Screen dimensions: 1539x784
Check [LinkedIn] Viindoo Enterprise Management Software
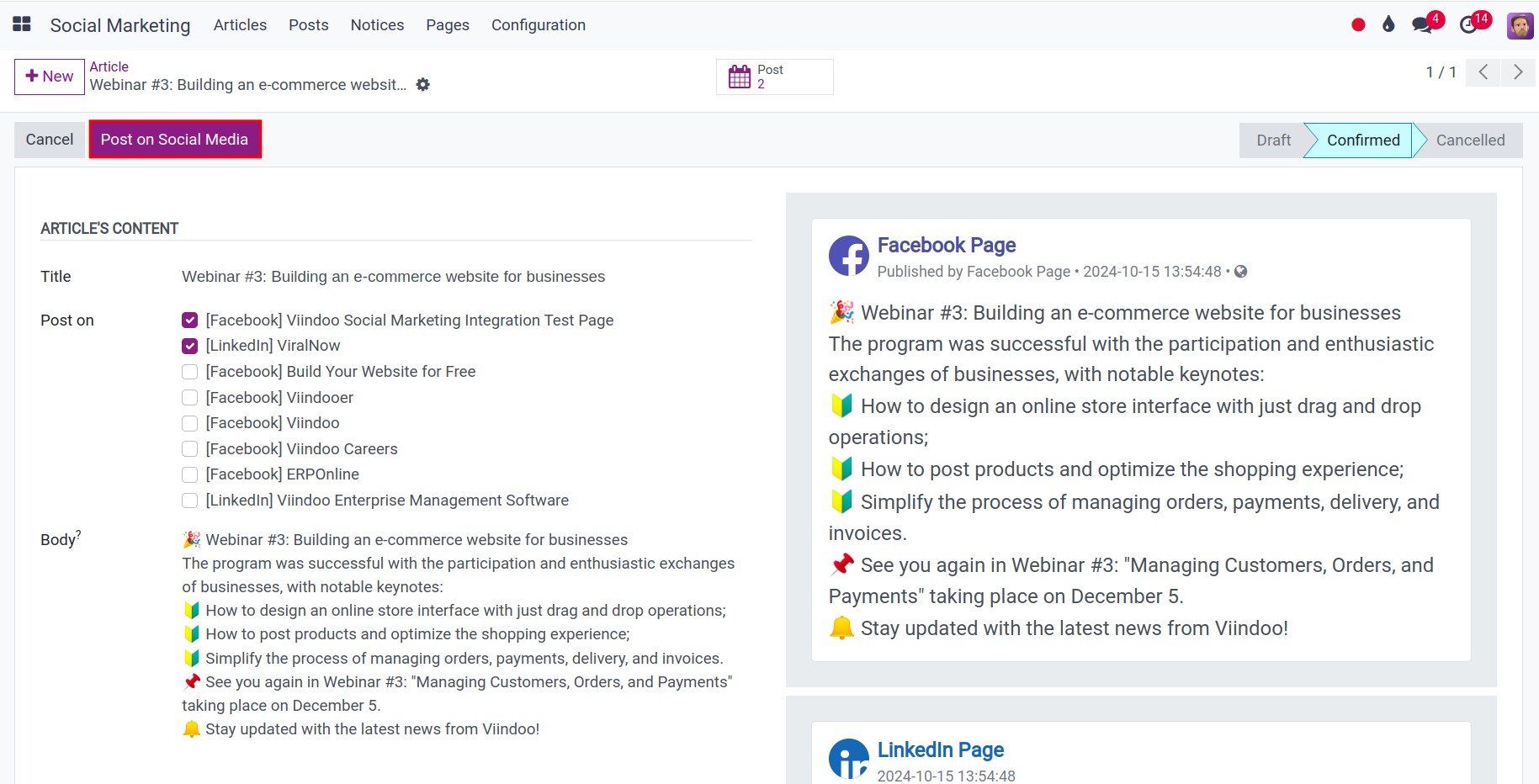190,501
